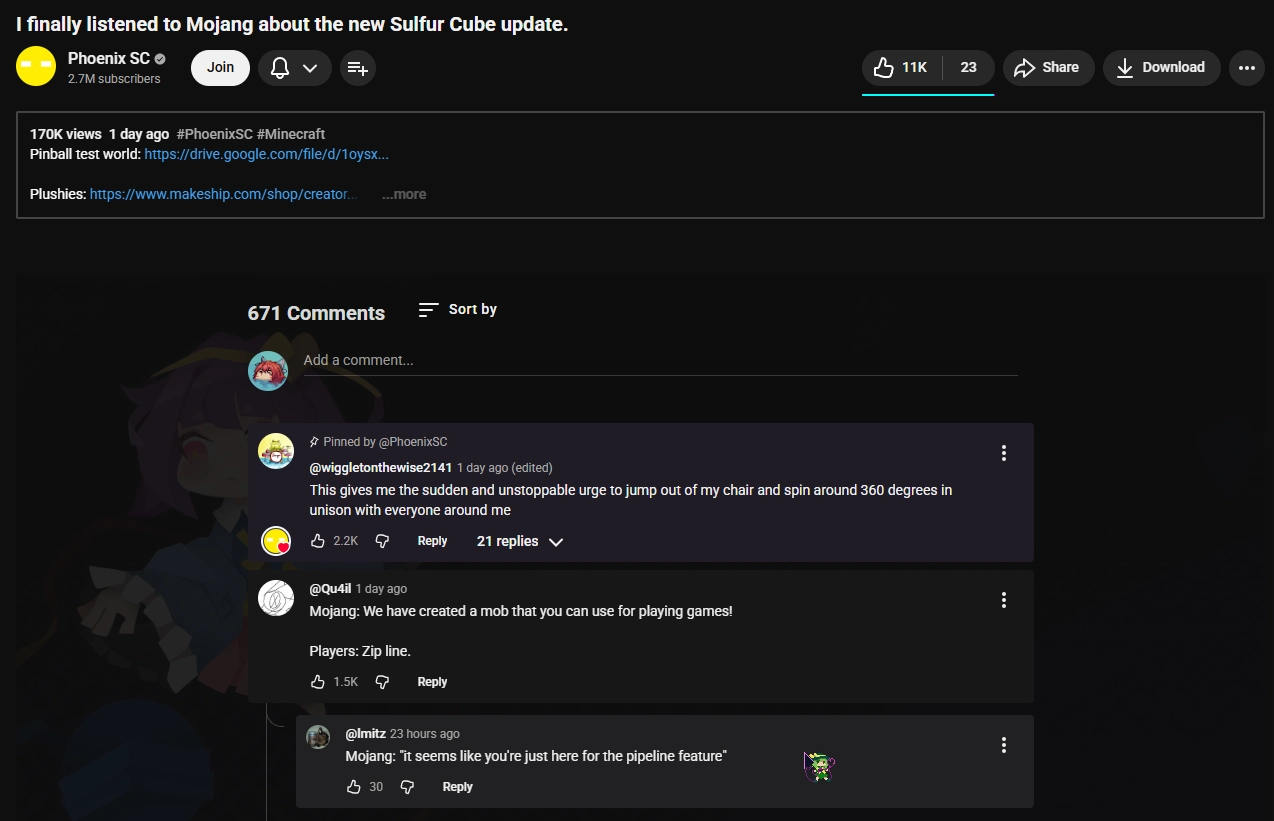This screenshot has width=1274, height=821.
Task: Click the Join button for channel membership
Action: [220, 67]
